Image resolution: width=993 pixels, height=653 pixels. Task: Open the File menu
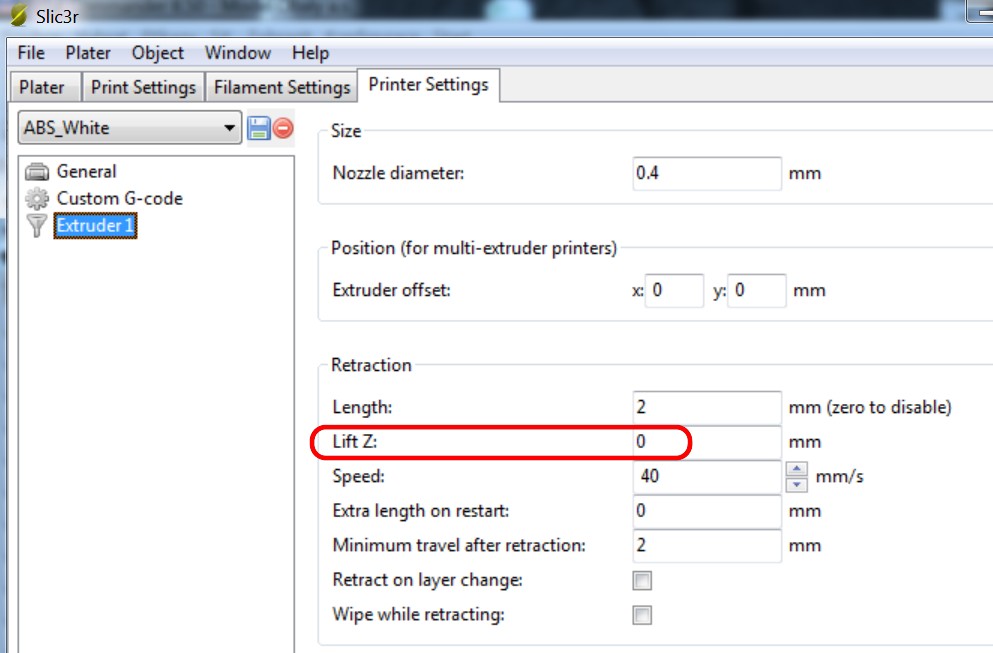tap(31, 53)
